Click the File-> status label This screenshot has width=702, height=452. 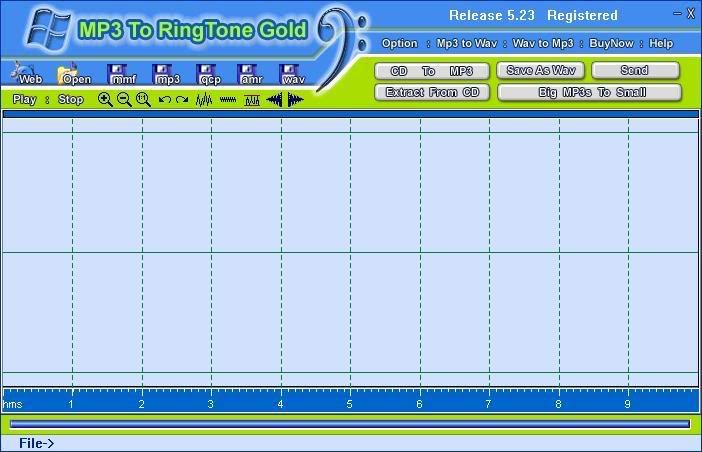pyautogui.click(x=36, y=443)
